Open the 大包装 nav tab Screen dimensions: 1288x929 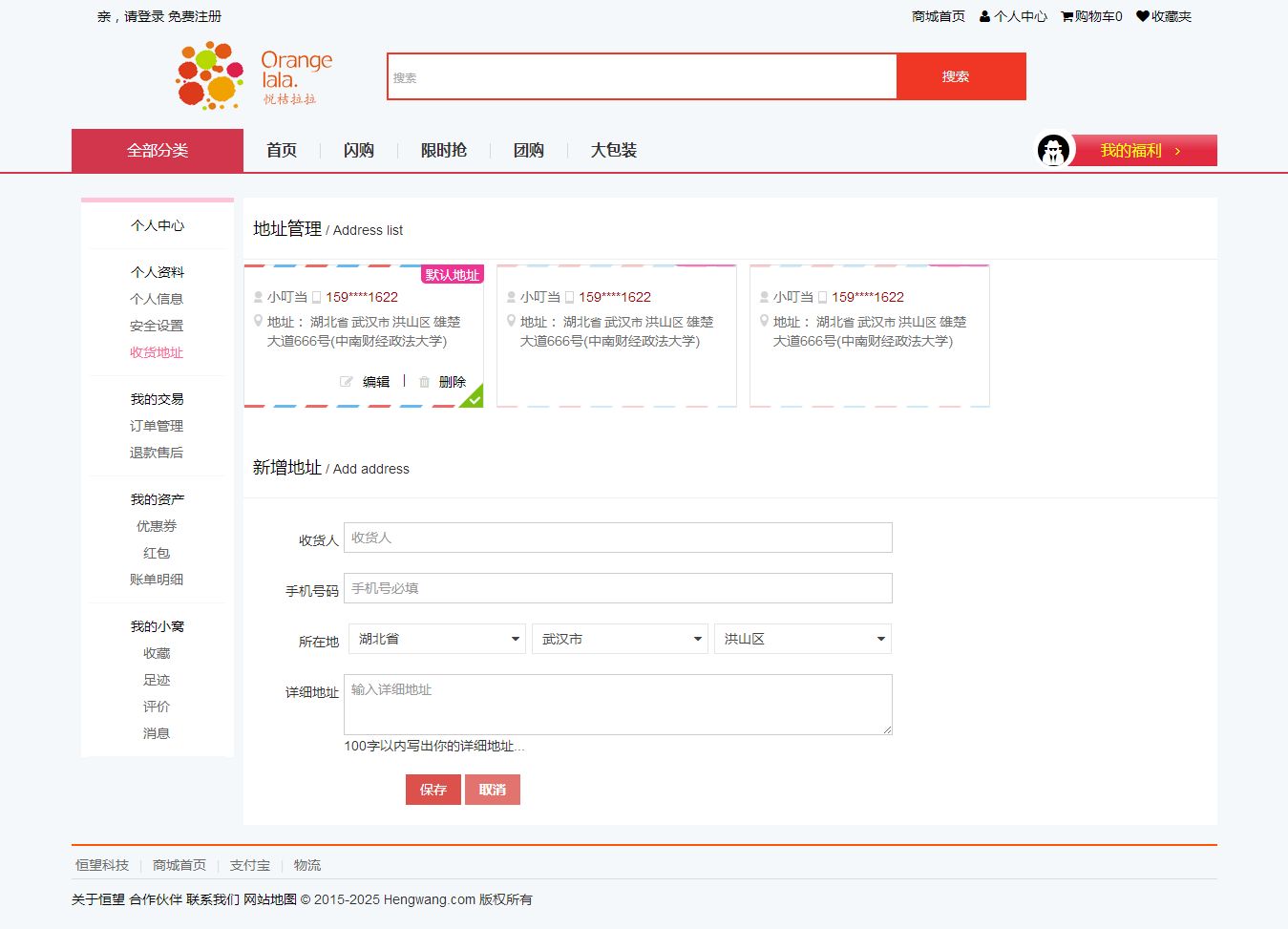pyautogui.click(x=614, y=151)
